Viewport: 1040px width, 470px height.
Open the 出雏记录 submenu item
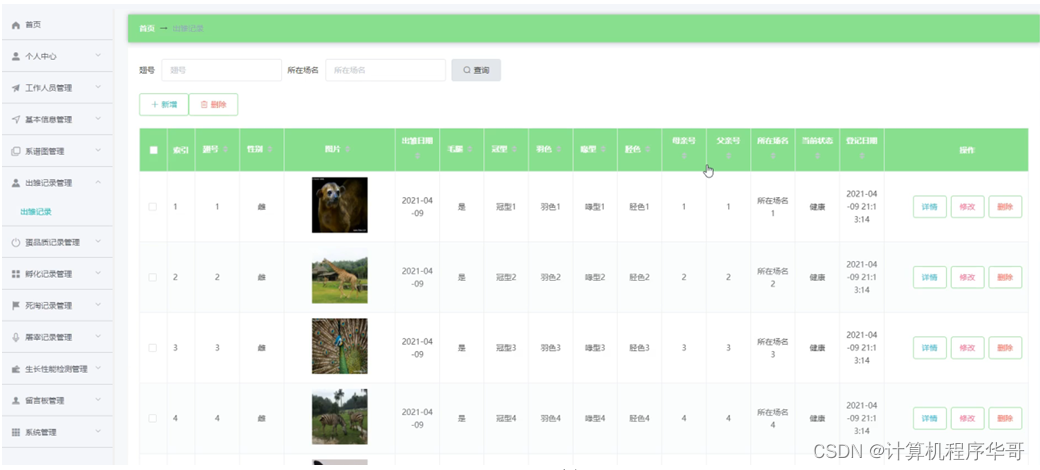(36, 212)
